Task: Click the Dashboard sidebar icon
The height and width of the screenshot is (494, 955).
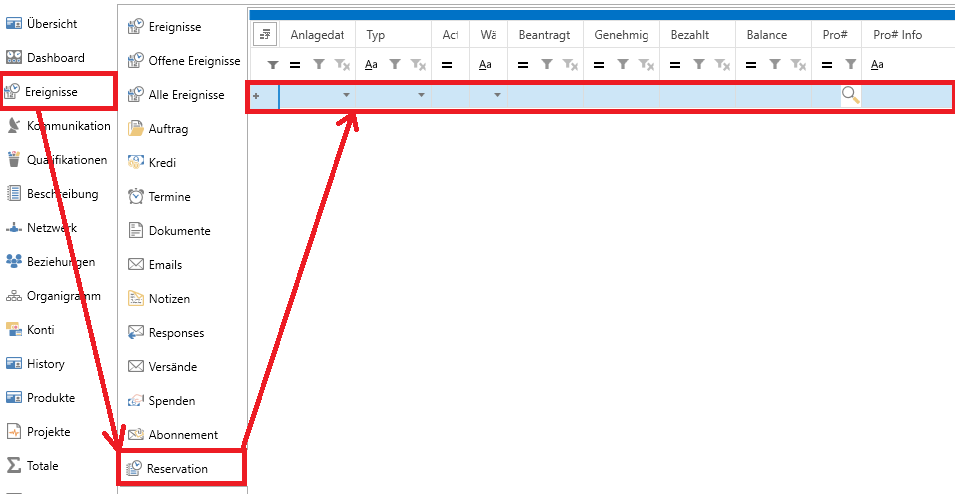Action: pos(14,58)
